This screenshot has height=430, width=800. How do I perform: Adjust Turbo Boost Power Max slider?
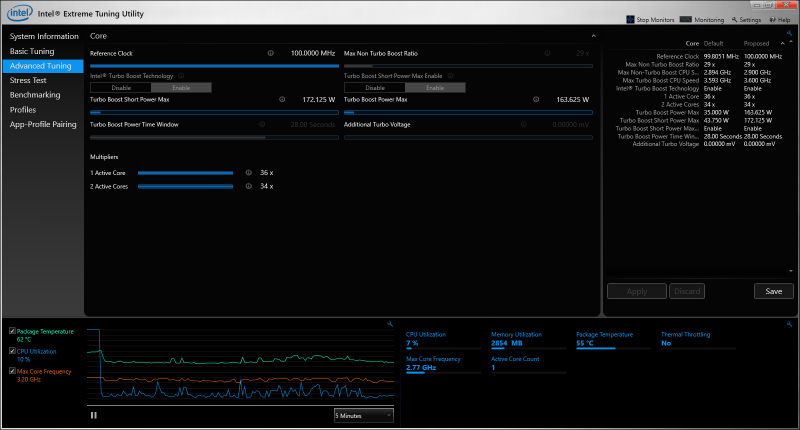tap(468, 112)
